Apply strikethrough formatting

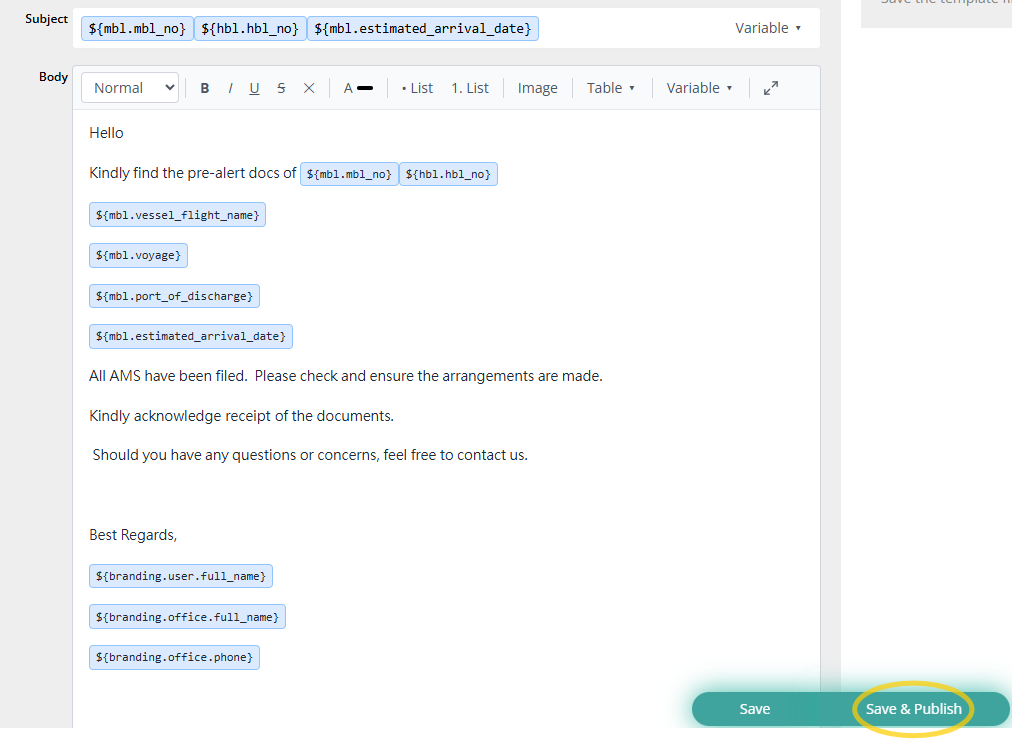[x=281, y=88]
